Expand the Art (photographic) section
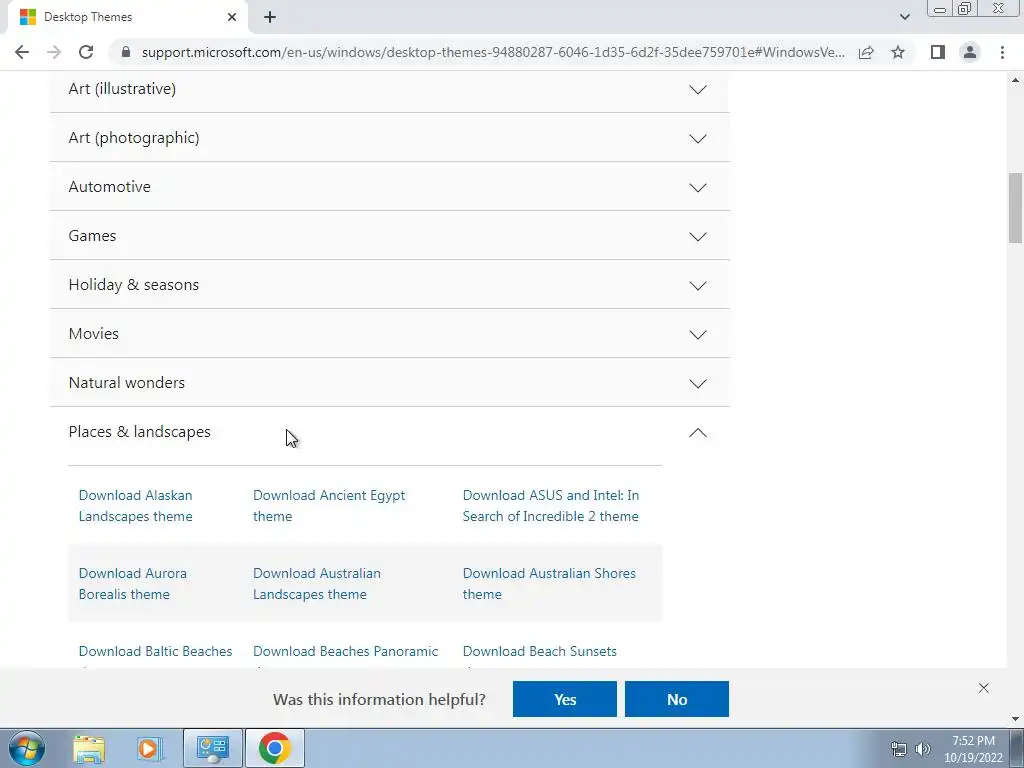 coord(389,138)
